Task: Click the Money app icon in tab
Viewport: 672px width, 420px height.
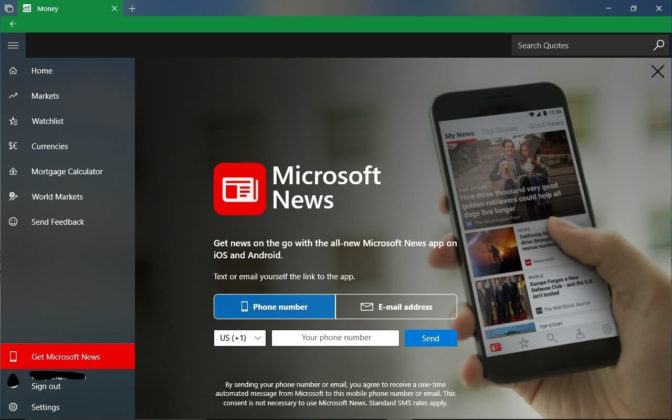Action: pyautogui.click(x=27, y=8)
